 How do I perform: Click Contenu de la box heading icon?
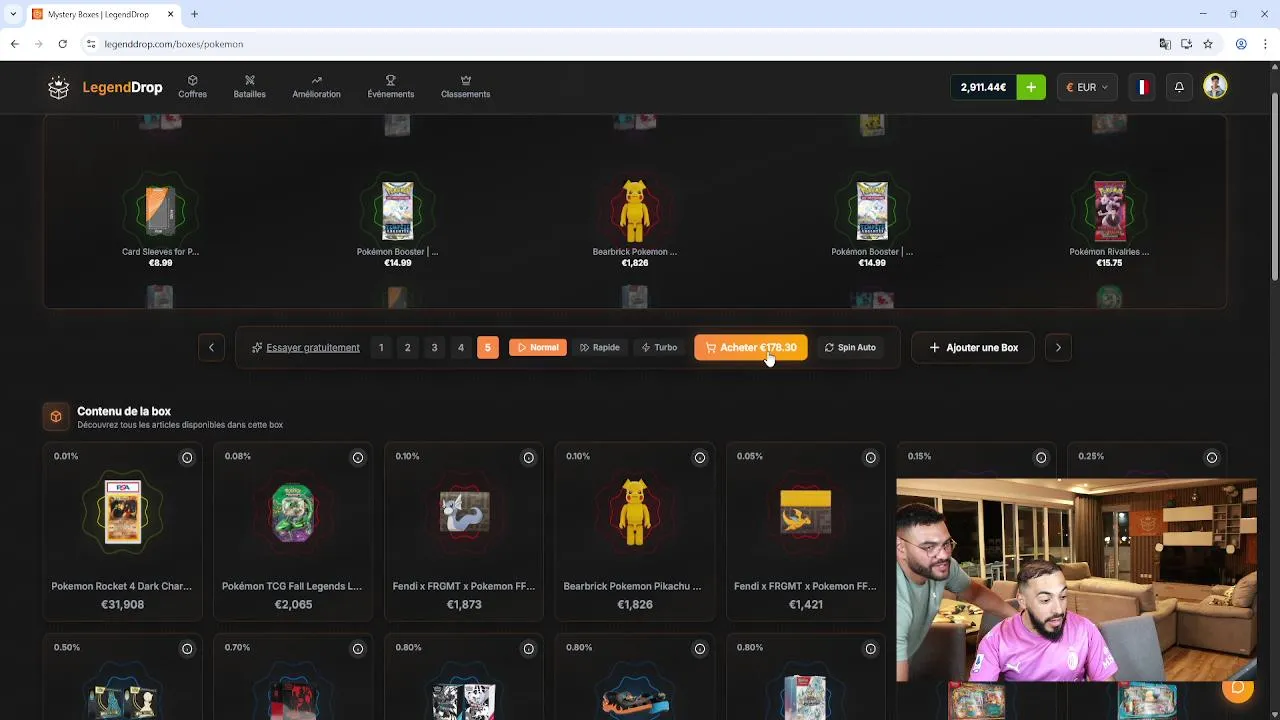coord(56,416)
